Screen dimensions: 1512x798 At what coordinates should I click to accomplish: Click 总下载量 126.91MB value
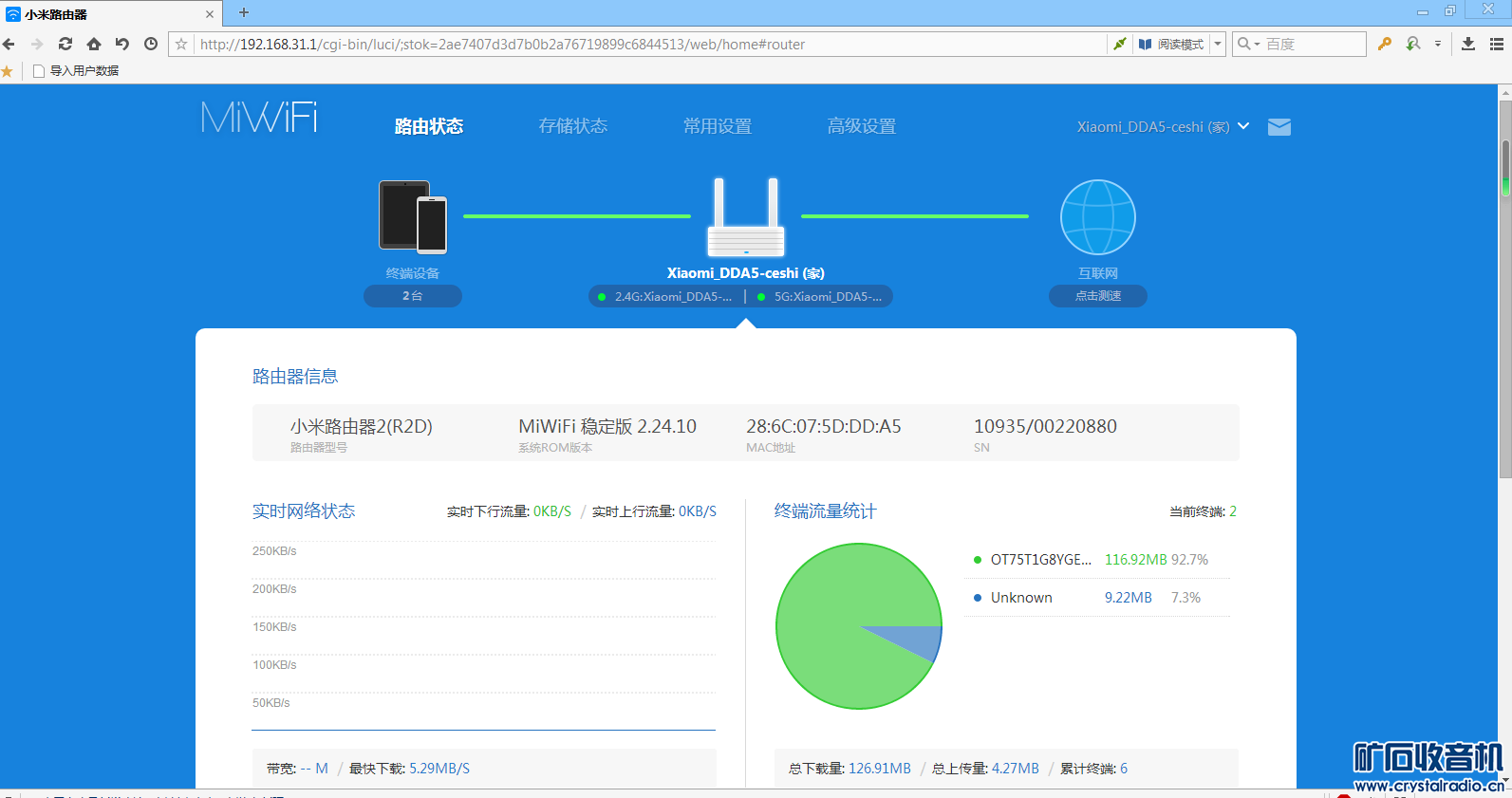[x=880, y=769]
